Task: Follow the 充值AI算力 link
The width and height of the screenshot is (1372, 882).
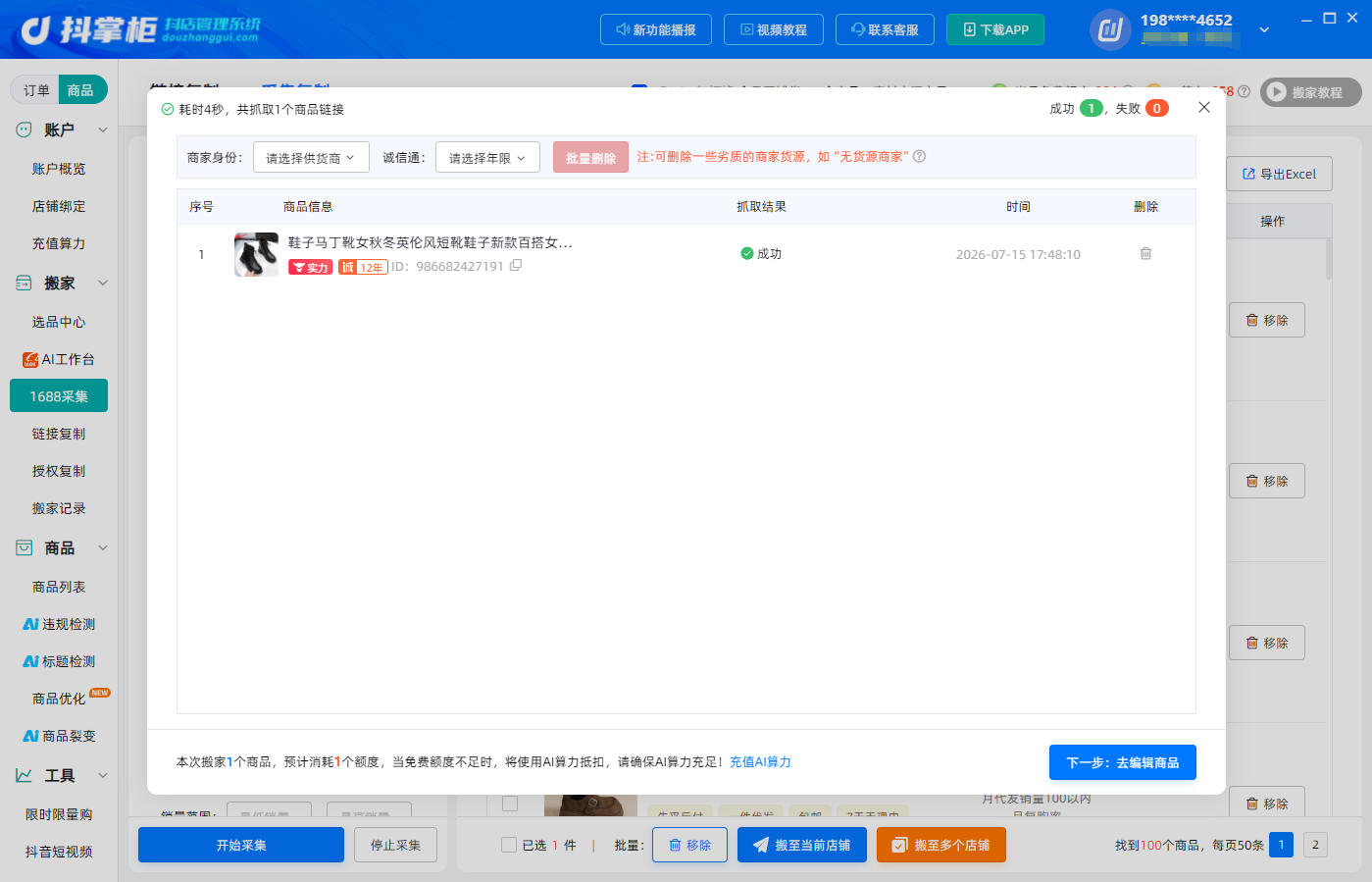Action: 760,761
